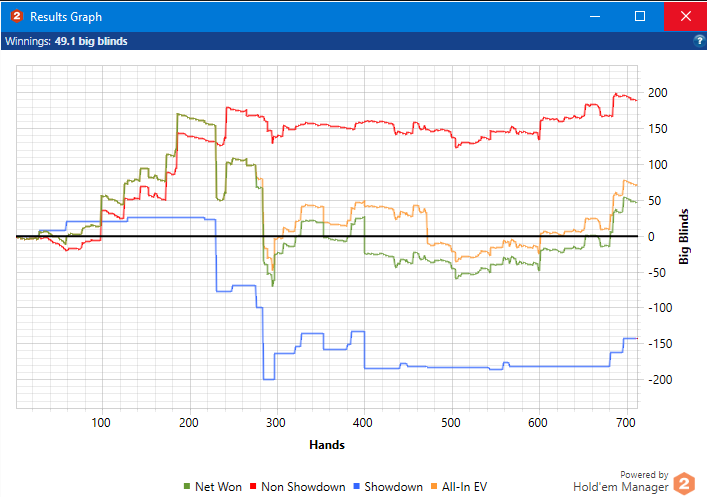Click the blue Showdown legend swatch
707x497 pixels.
tap(357, 486)
